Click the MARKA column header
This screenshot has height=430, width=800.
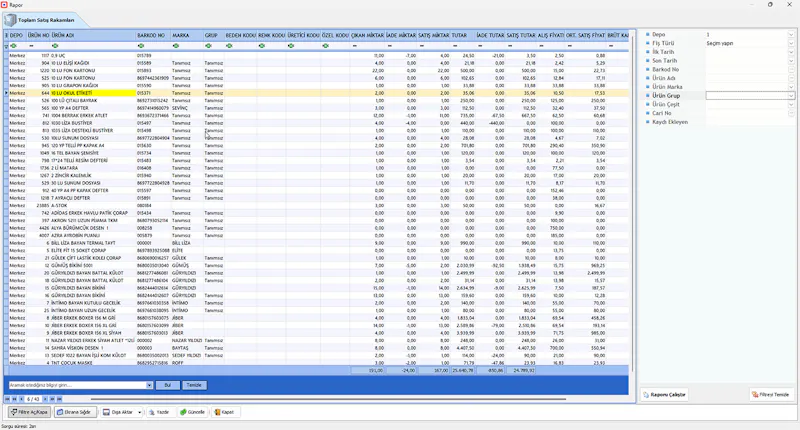187,35
